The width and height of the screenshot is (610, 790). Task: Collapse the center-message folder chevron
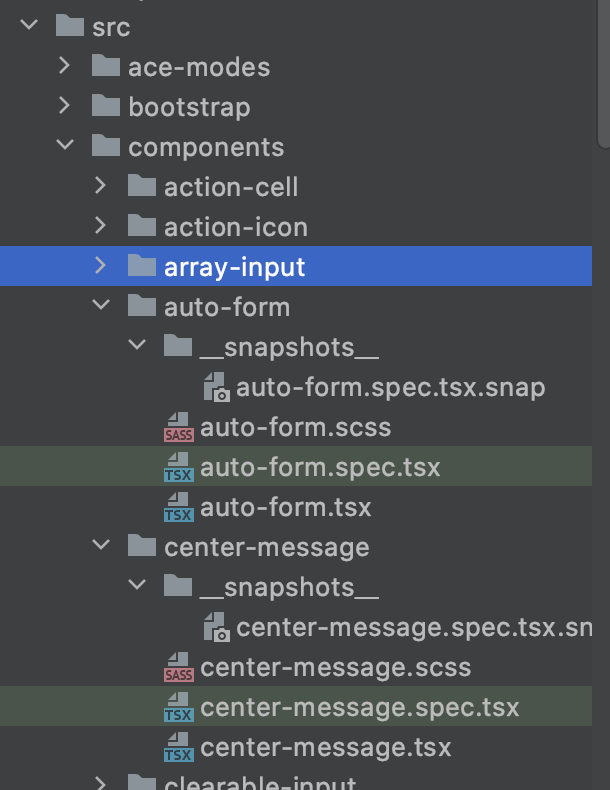[x=101, y=545]
